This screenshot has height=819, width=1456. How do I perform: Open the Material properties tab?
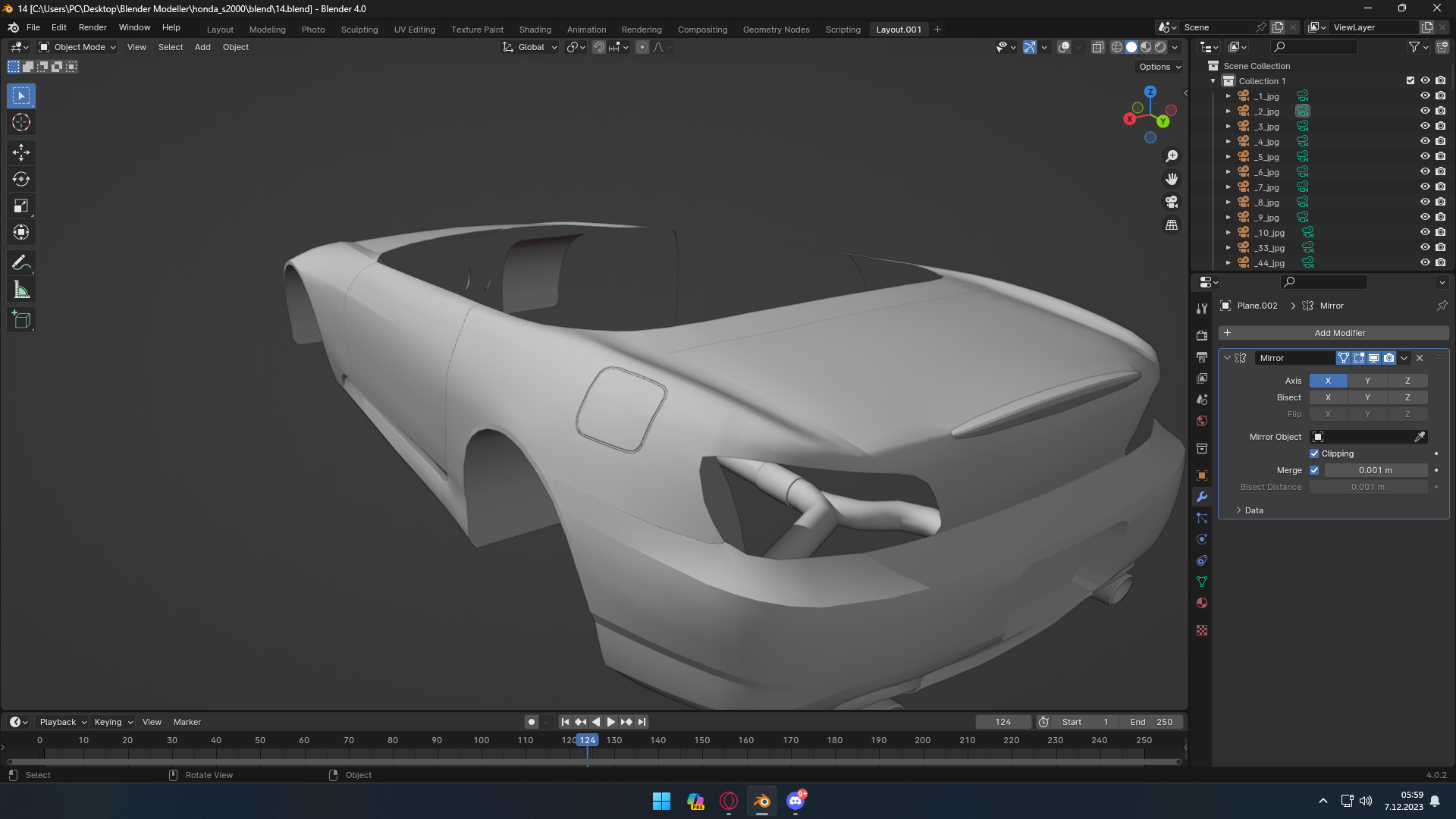(1202, 604)
